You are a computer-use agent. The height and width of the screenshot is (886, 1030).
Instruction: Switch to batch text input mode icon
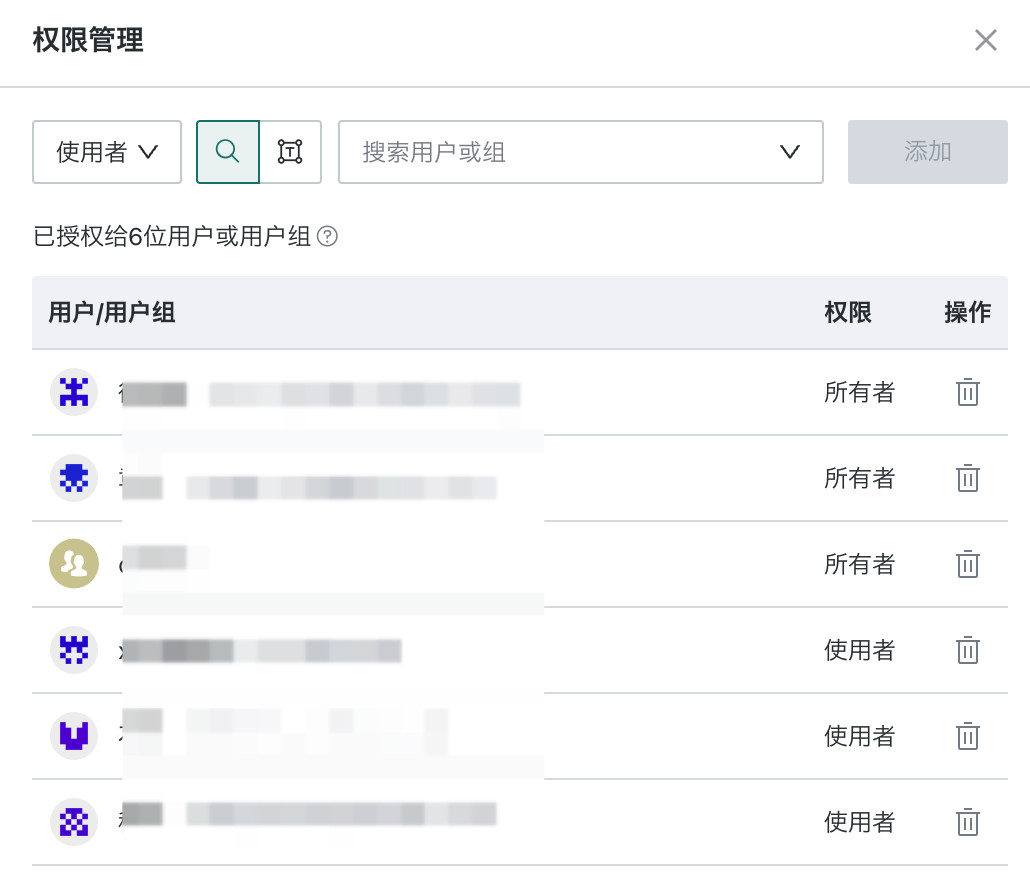click(290, 152)
